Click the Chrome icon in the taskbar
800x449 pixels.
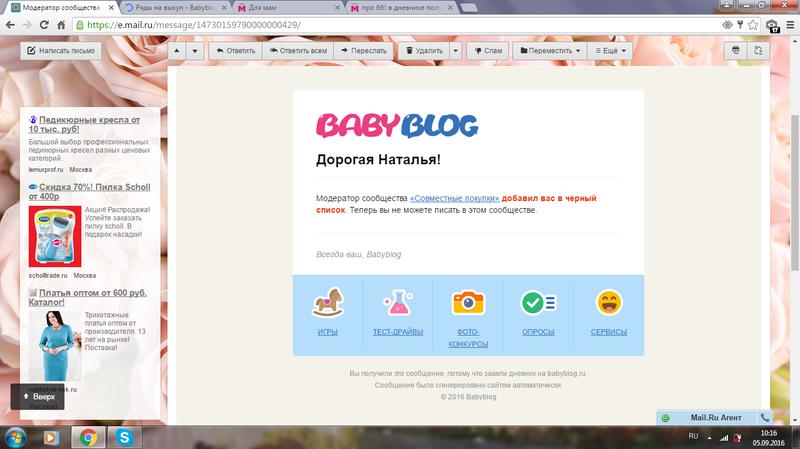[88, 437]
